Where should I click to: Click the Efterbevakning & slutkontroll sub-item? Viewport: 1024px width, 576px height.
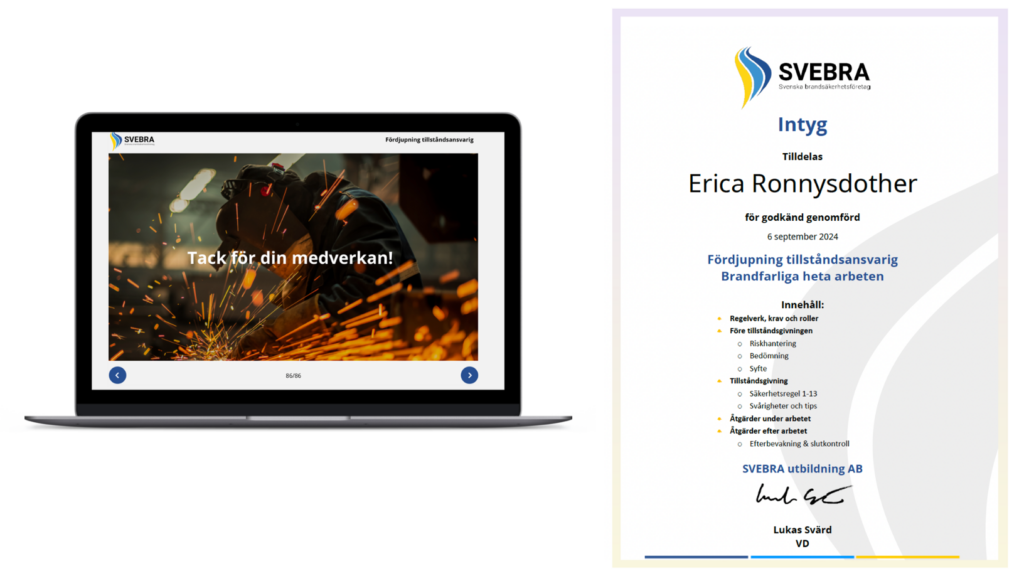799,444
